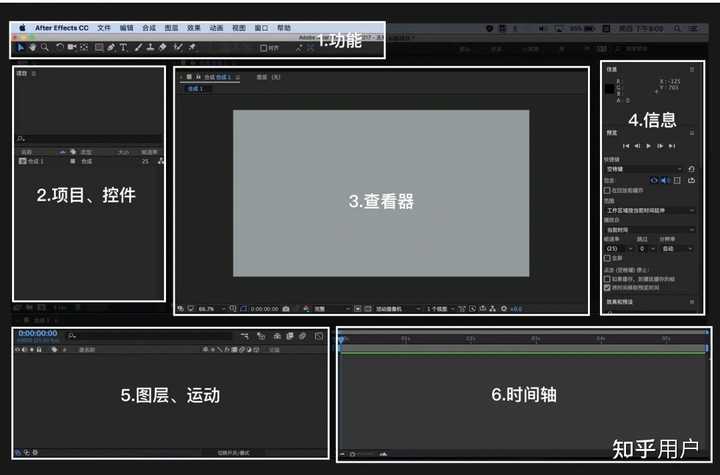The image size is (720, 475).
Task: Select the Eraser tool
Action: [x=163, y=47]
